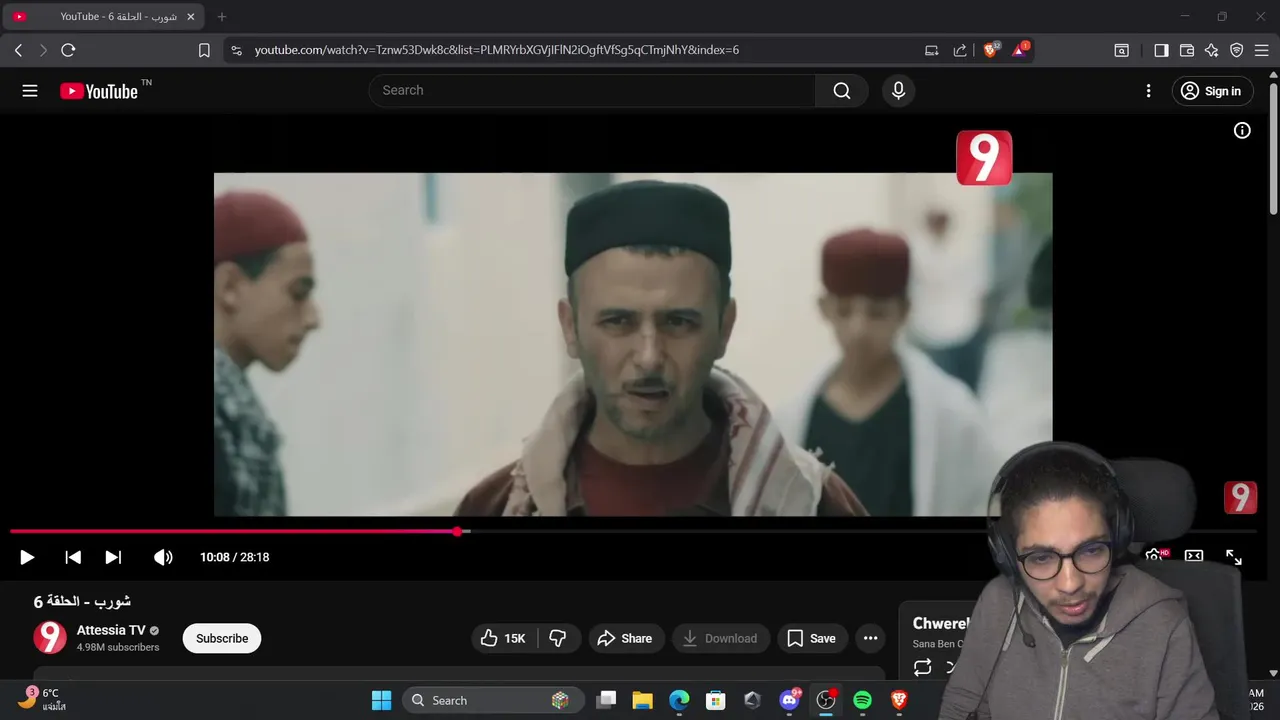Open Task View from the taskbar
This screenshot has width=1280, height=720.
(606, 700)
